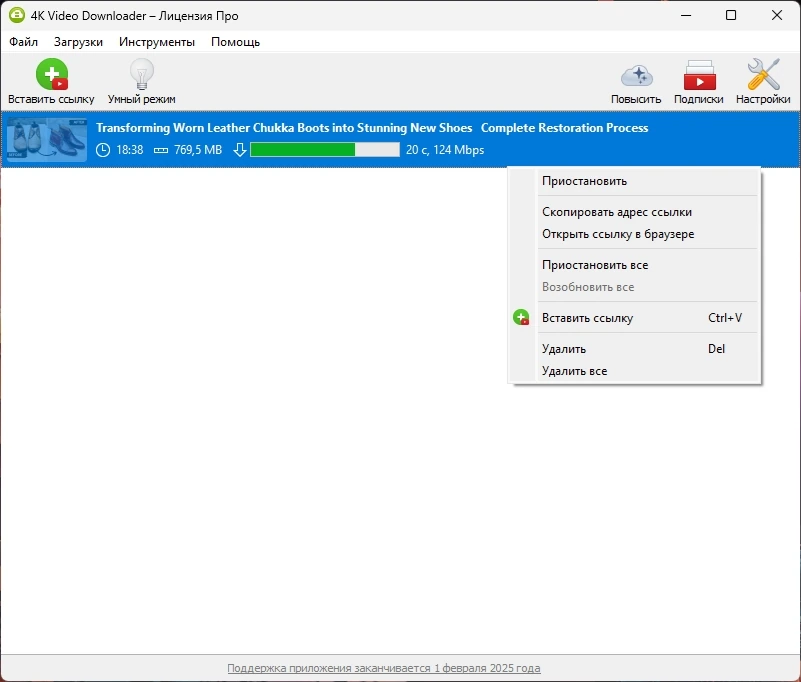
Task: Click the 18:38 duration text
Action: pos(130,150)
